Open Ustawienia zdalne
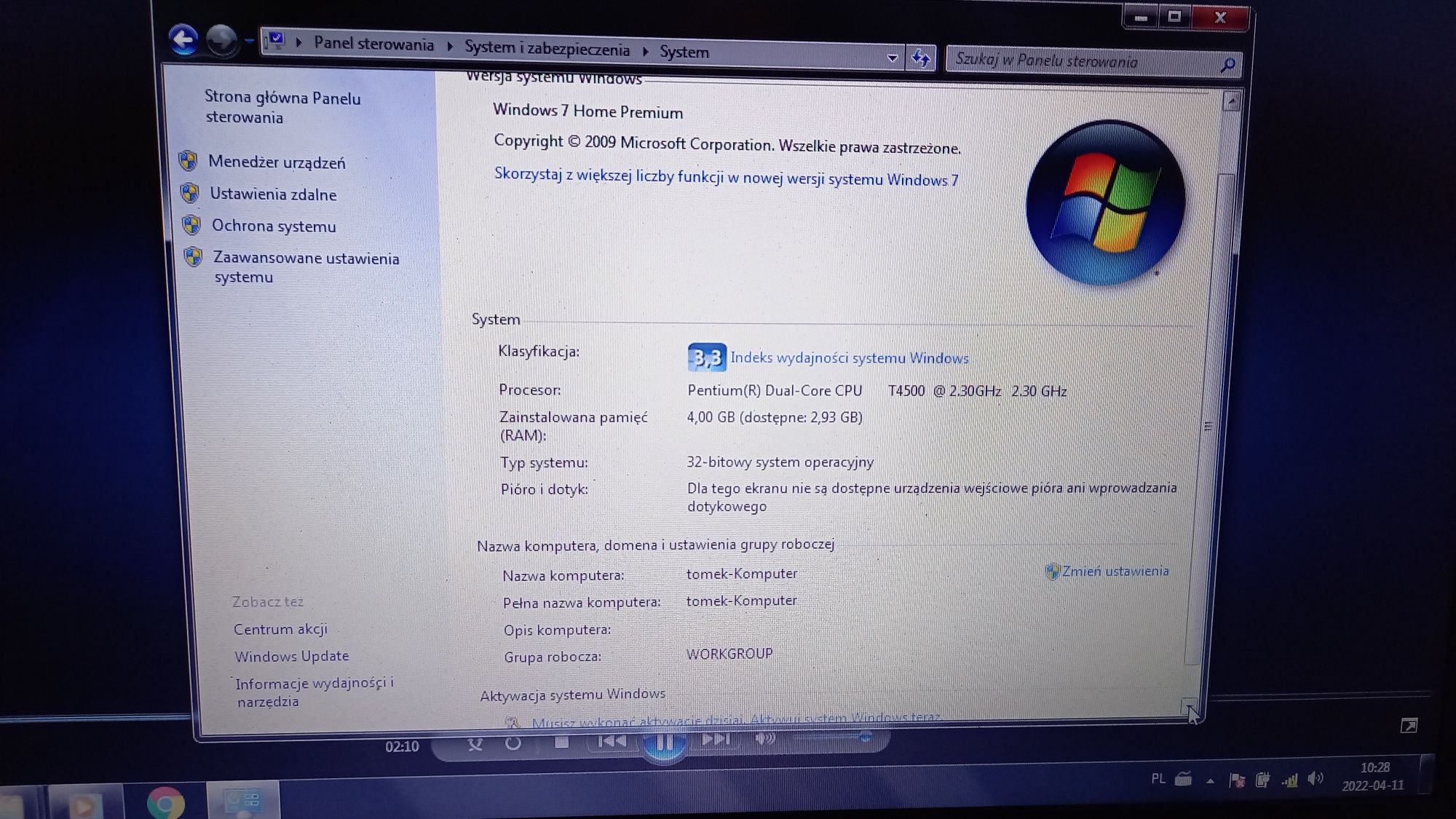Viewport: 1456px width, 819px height. 273,194
